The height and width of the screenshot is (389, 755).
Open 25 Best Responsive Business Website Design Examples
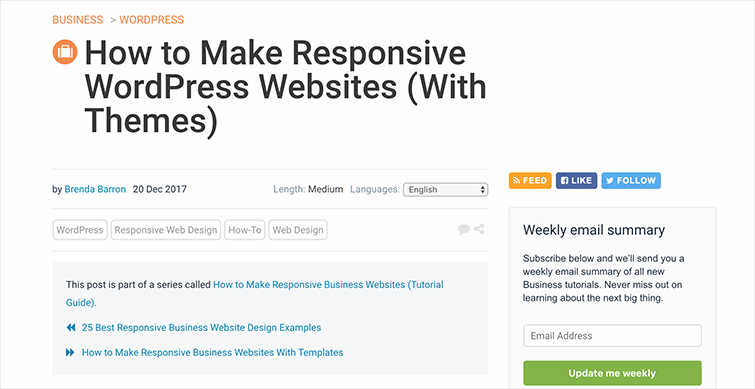click(201, 327)
